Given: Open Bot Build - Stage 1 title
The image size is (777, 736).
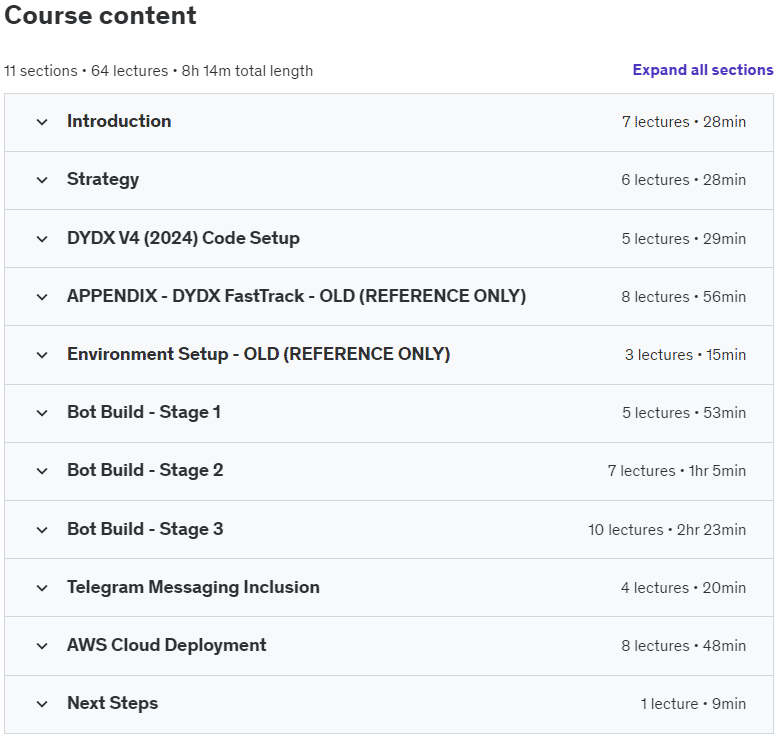Looking at the screenshot, I should (144, 412).
